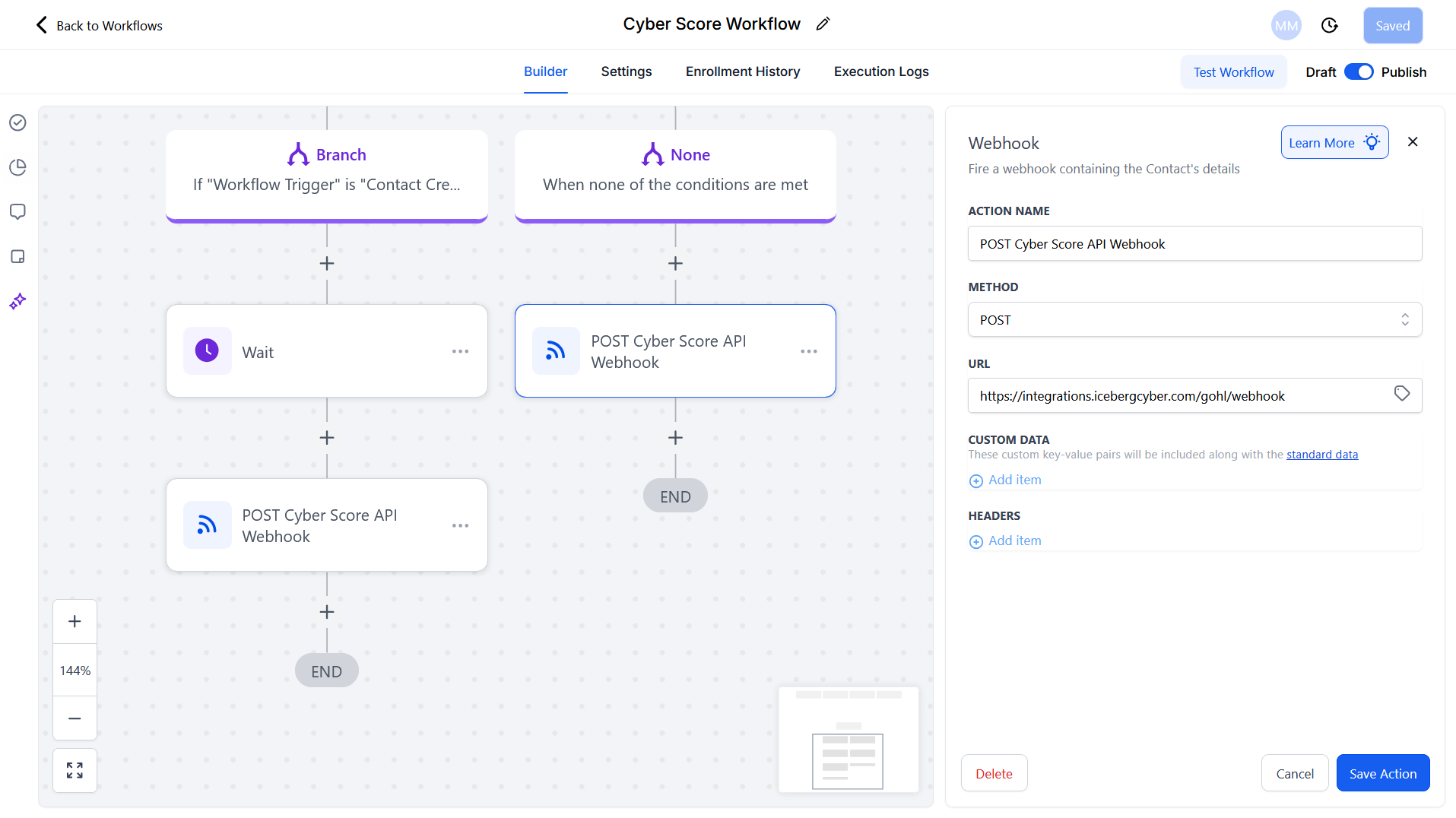Click Save Action button
The width and height of the screenshot is (1456, 818).
1382,773
